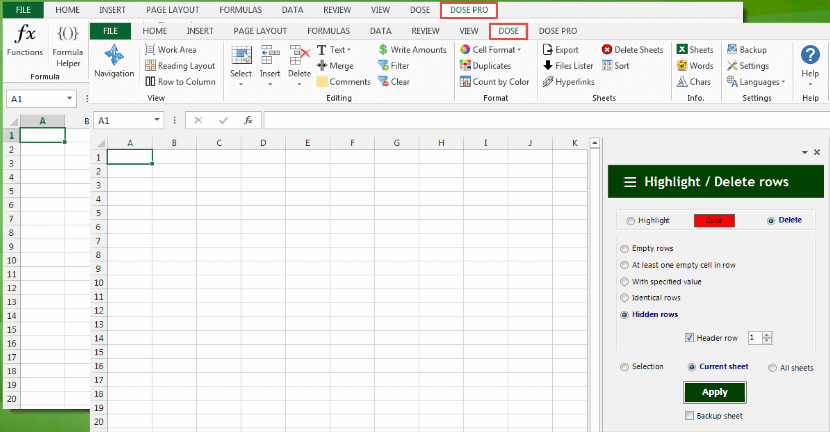Screen dimensions: 830x432
Task: Click the Backup icon
Action: point(732,49)
